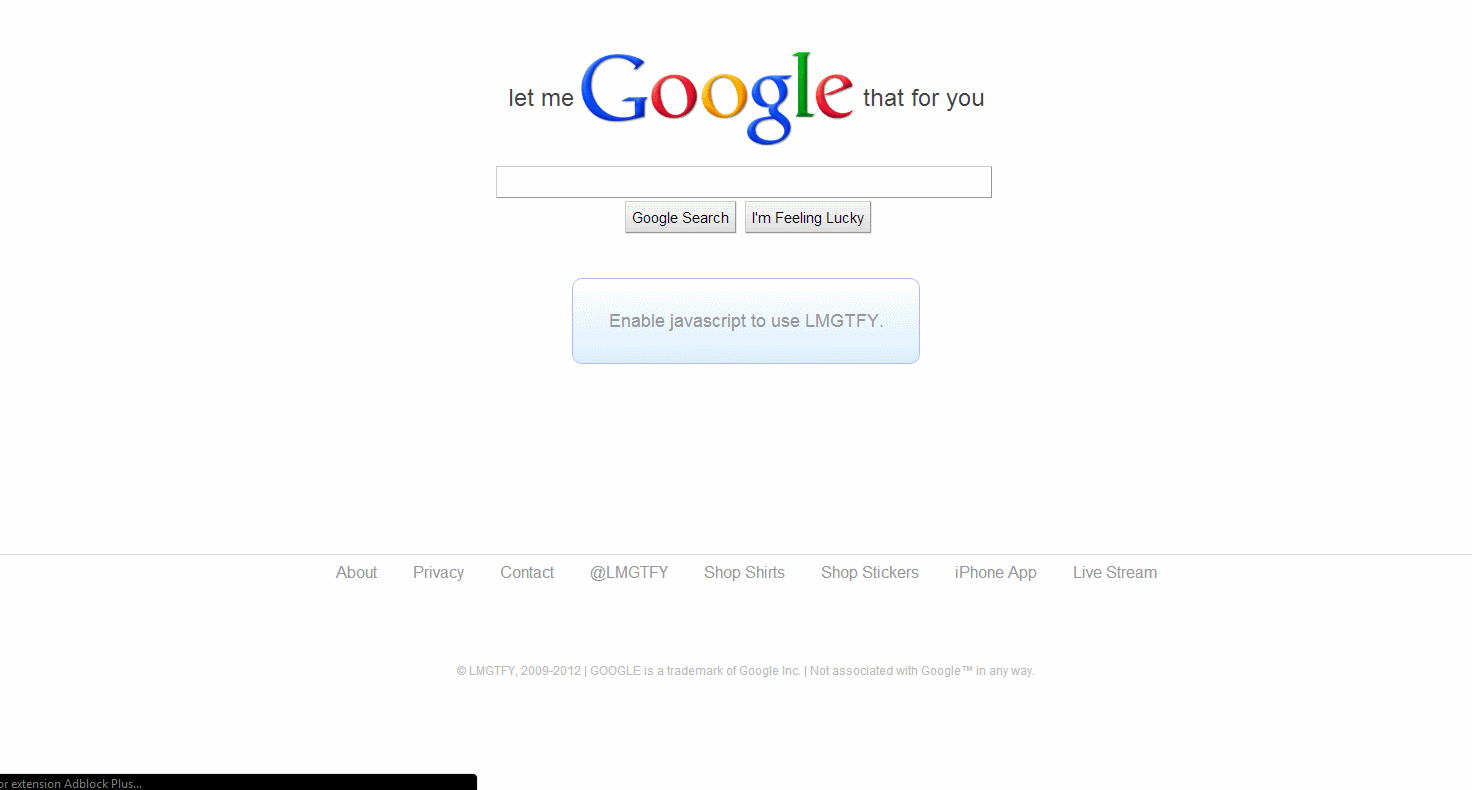Click the I'm Feeling Lucky button
Screen dimensions: 1472x790
pyautogui.click(x=808, y=217)
